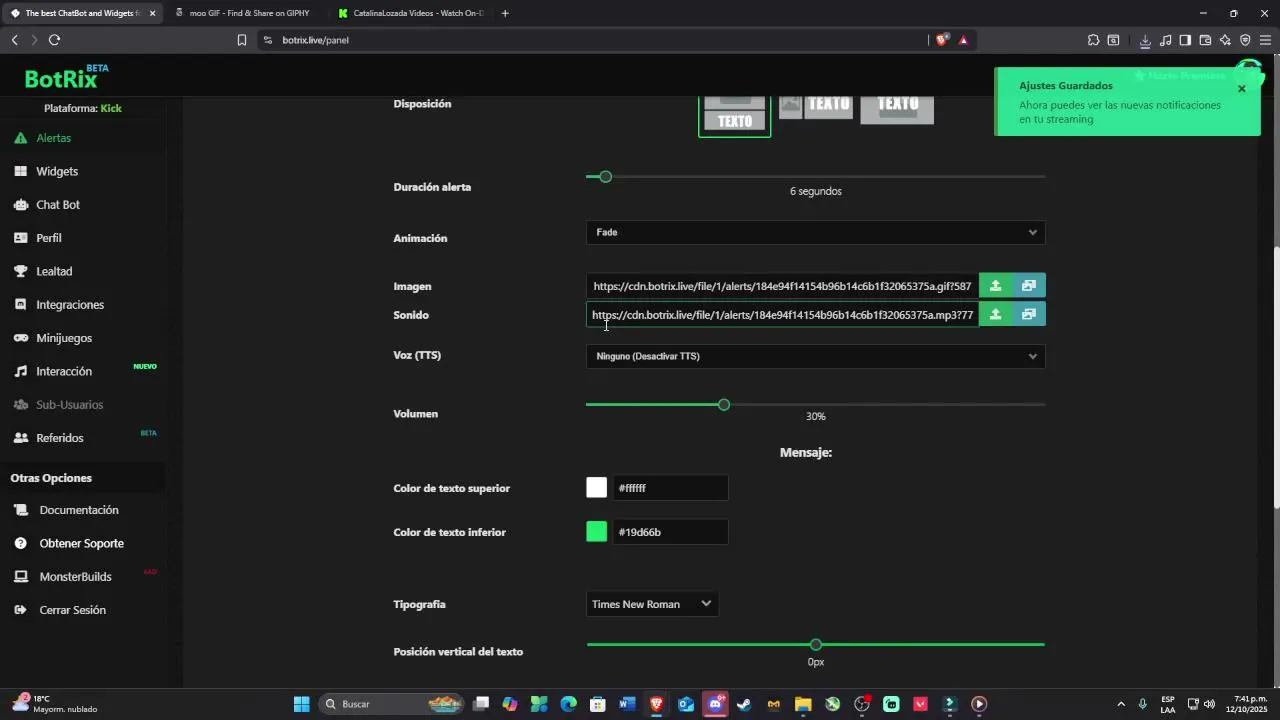Upload a file for Imagen
The image size is (1280, 720).
[x=995, y=286]
